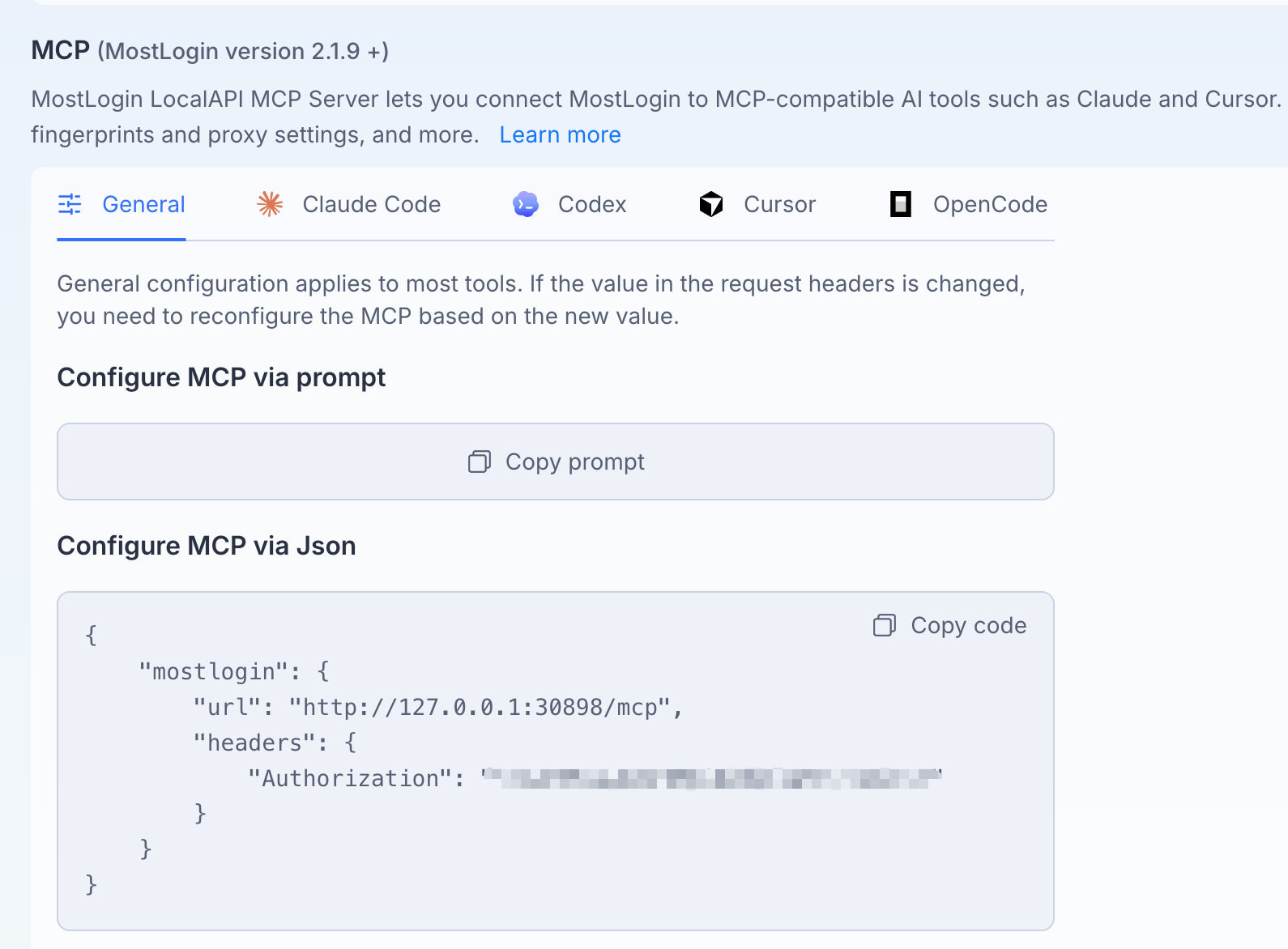Select the Codex tab

(x=569, y=204)
